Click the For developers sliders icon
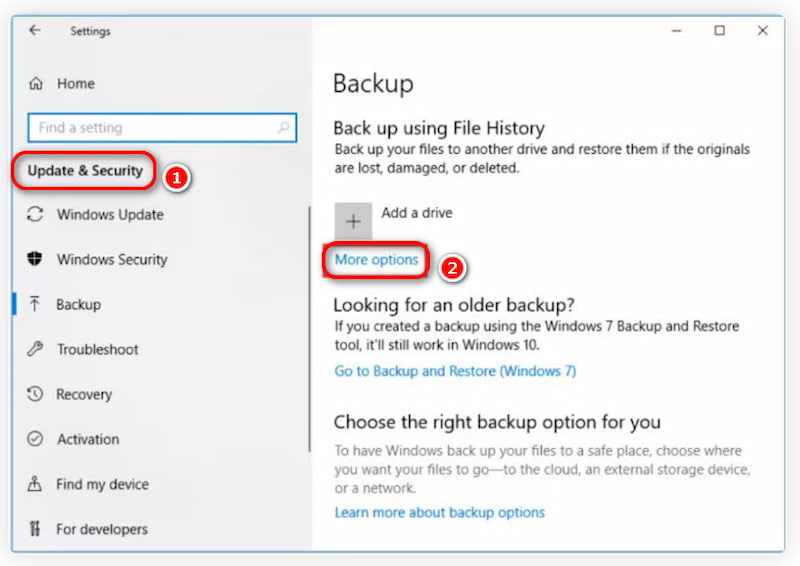The height and width of the screenshot is (566, 800). (36, 529)
